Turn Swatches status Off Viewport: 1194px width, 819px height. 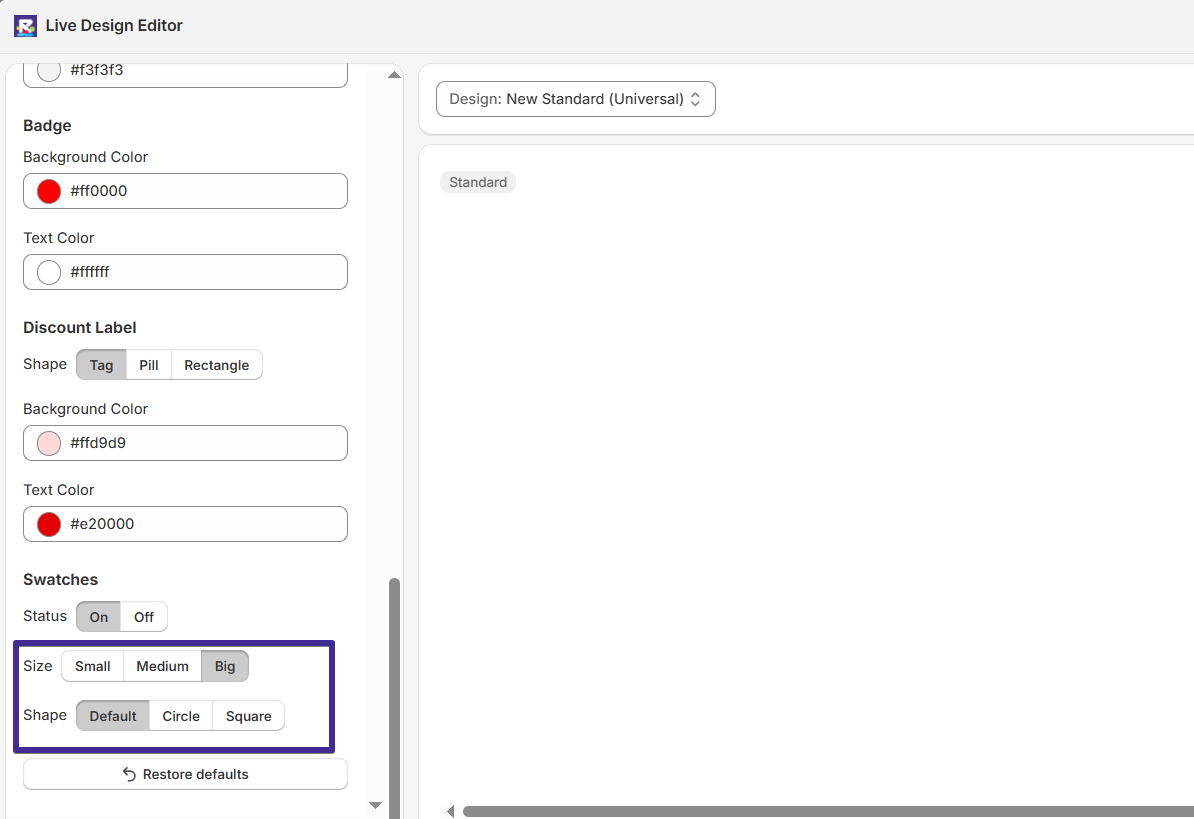click(x=144, y=617)
